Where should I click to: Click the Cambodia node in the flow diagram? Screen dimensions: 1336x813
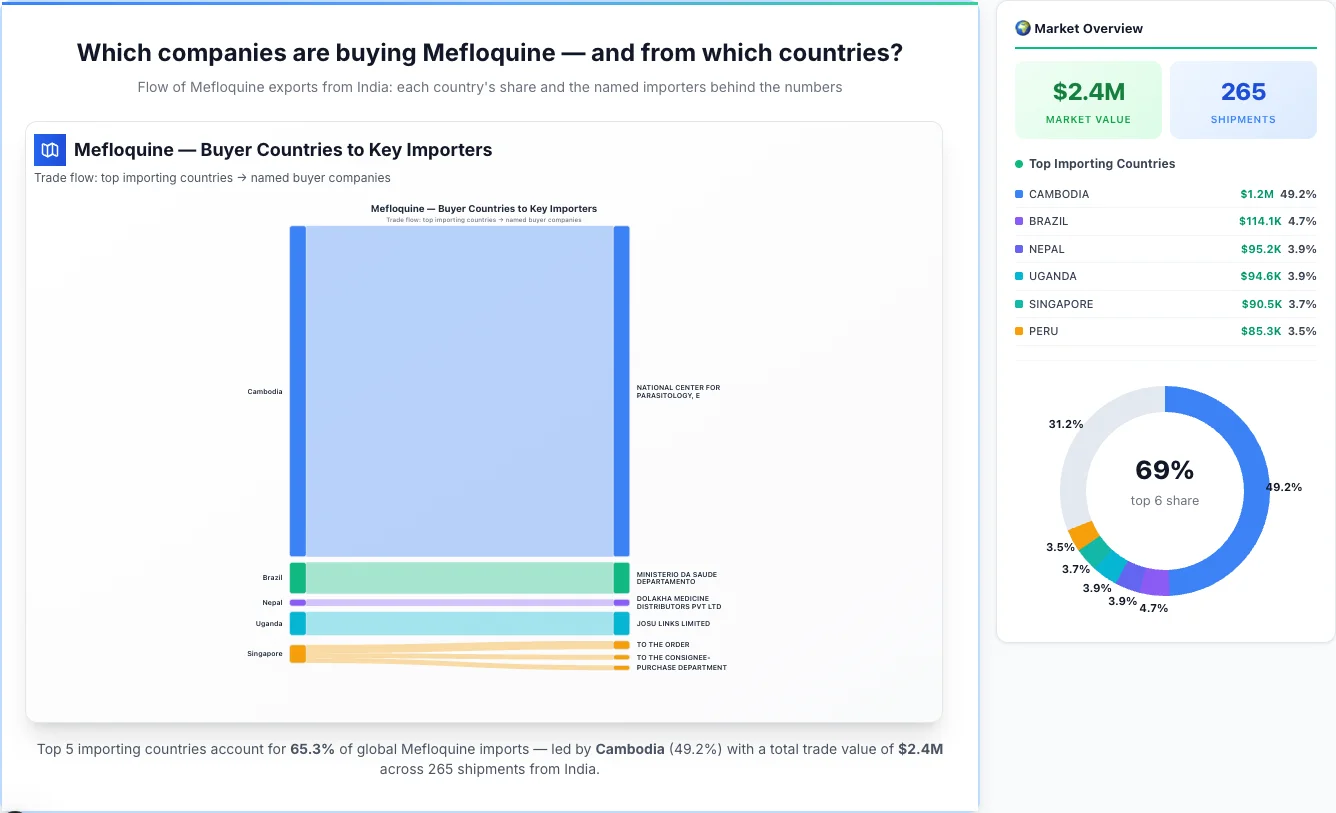tap(296, 391)
